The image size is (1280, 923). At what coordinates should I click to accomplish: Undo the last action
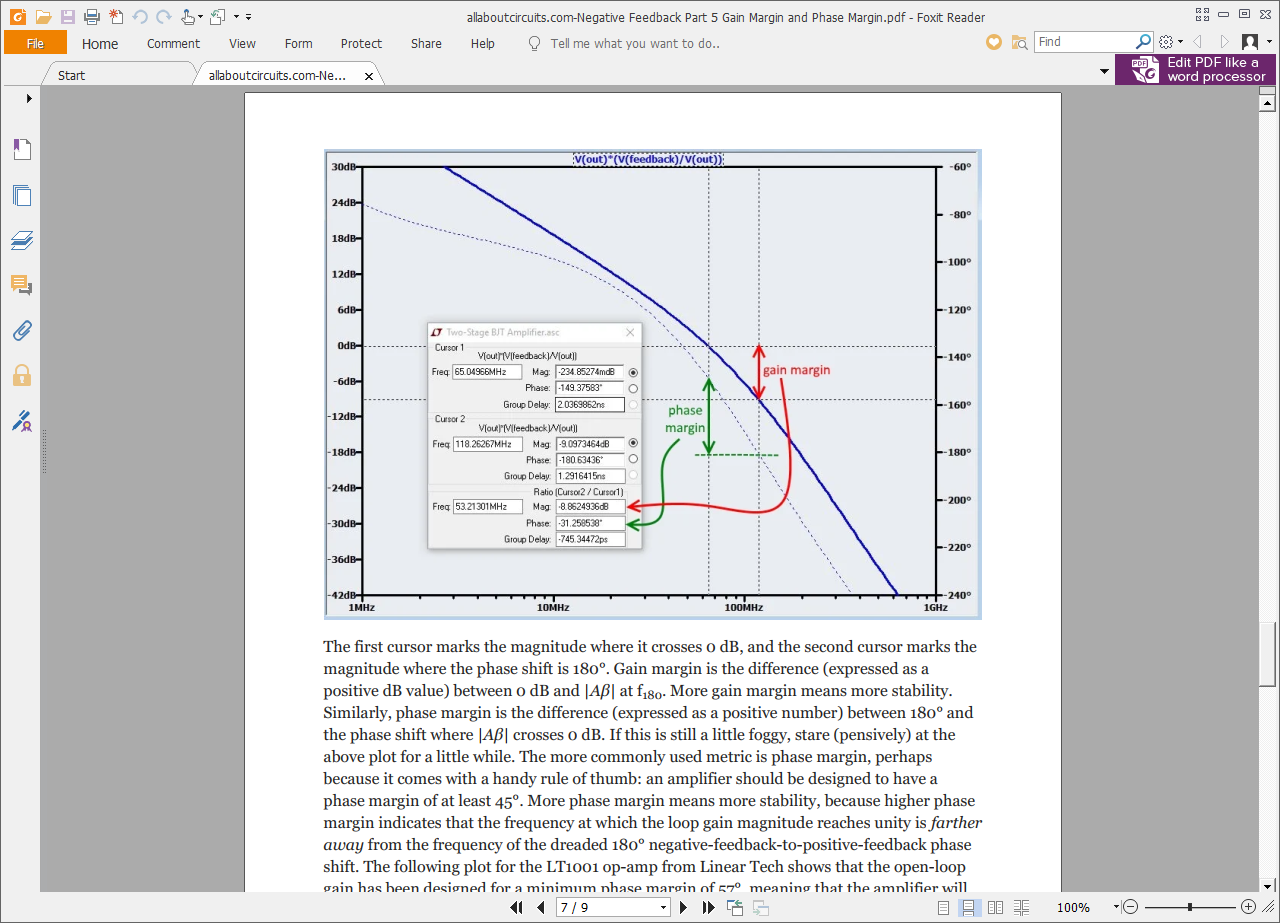[139, 16]
